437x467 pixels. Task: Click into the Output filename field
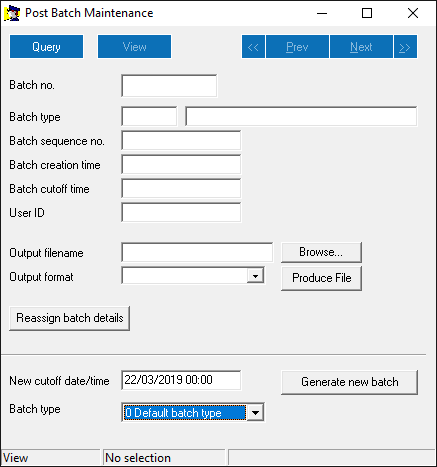coord(197,252)
